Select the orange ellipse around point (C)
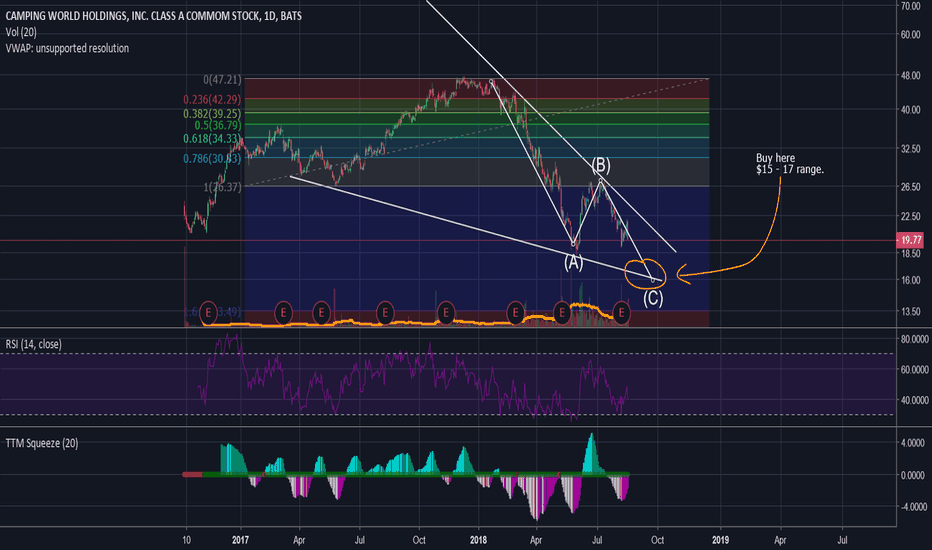932x550 pixels. pyautogui.click(x=646, y=274)
